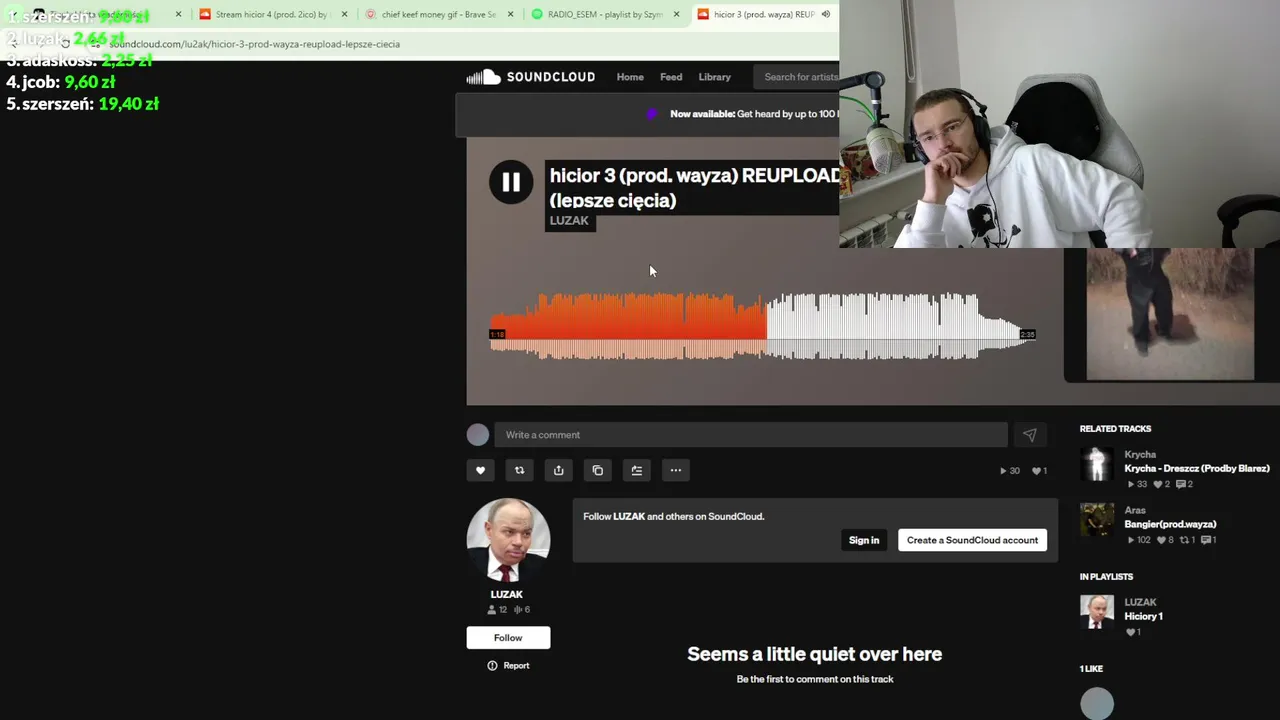
Task: Close the chief keef money gif tab
Action: [x=511, y=14]
